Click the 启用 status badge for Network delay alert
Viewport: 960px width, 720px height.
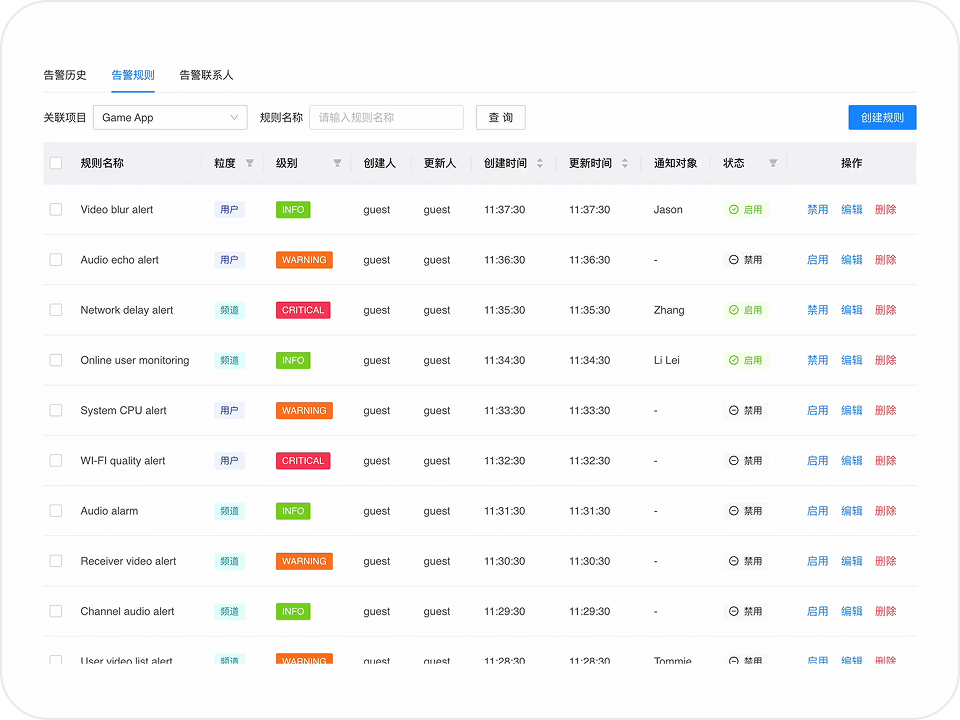[746, 310]
